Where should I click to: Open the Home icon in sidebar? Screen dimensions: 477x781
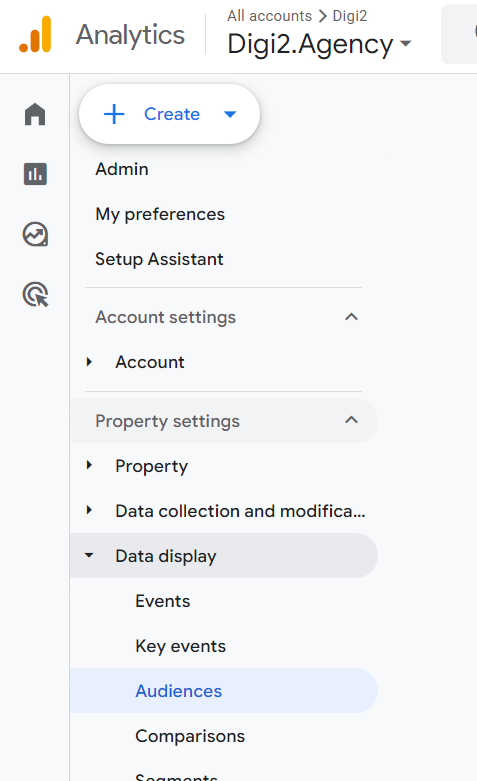tap(35, 114)
